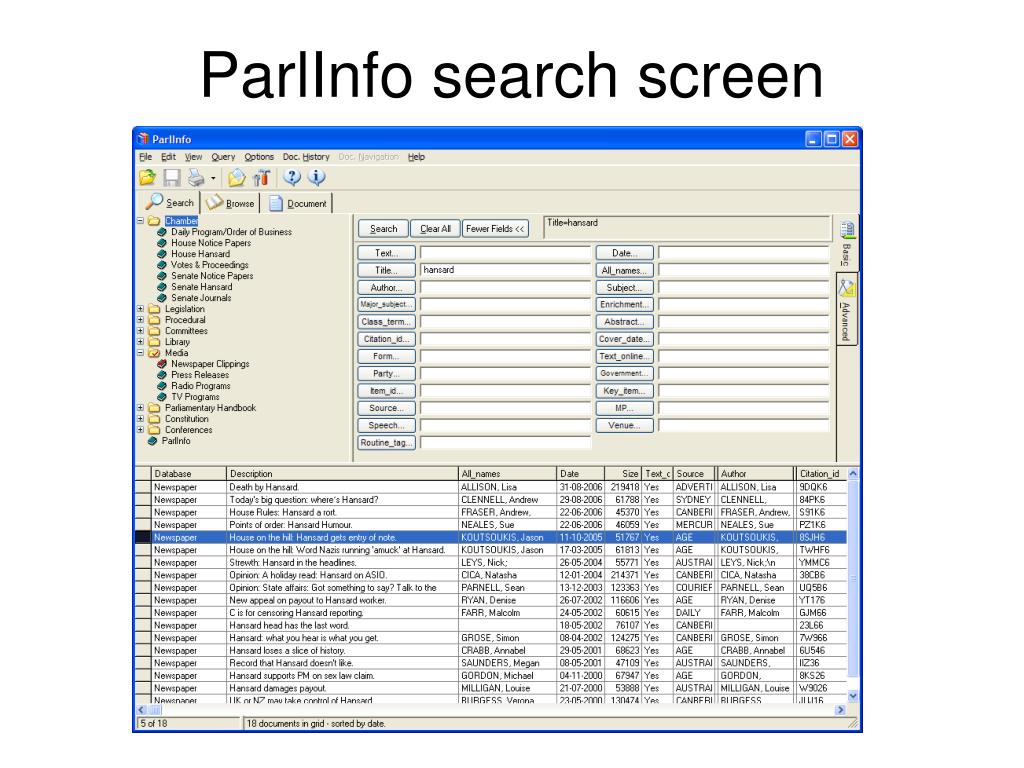Image resolution: width=1024 pixels, height=768 pixels.
Task: Click the question mark help icon
Action: point(292,177)
